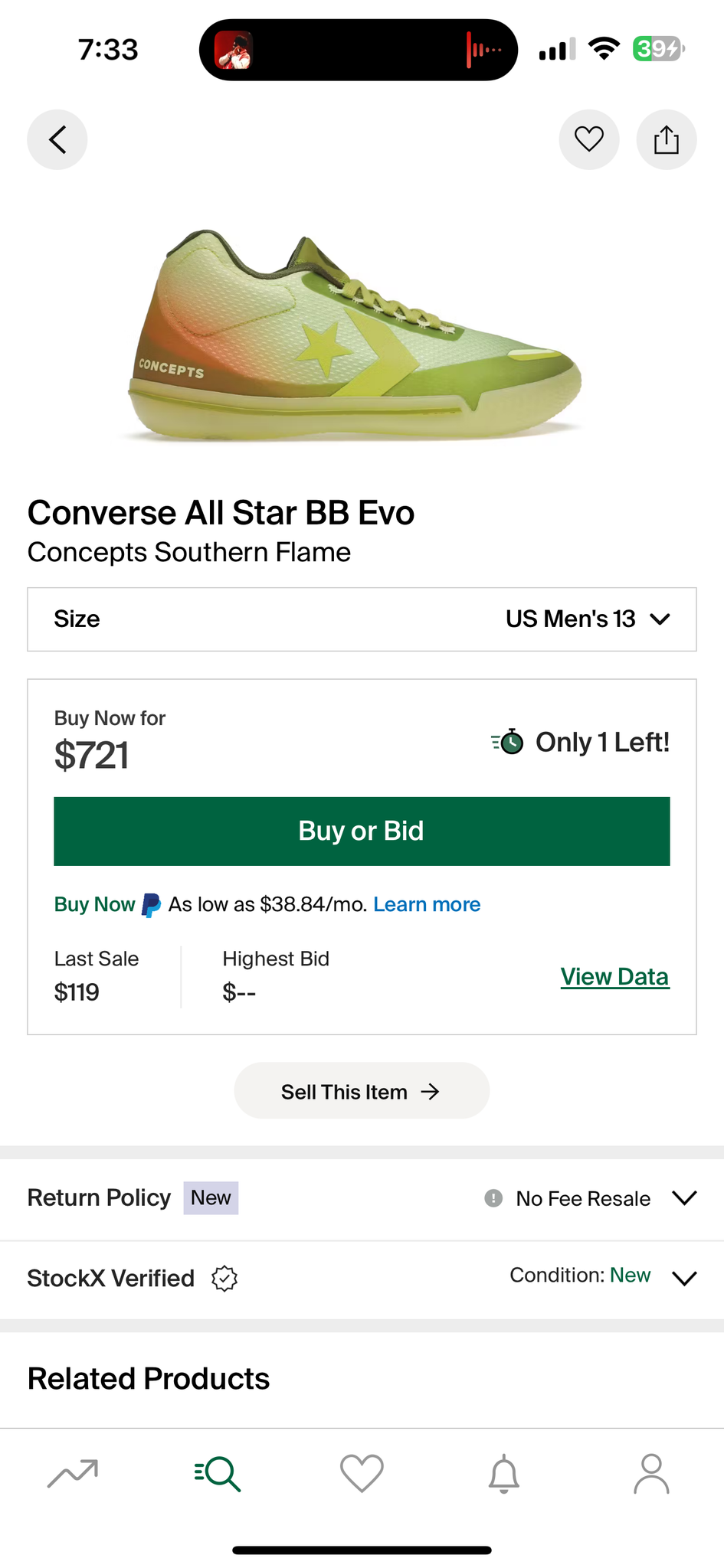724x1568 pixels.
Task: Expand the Return Policy section chevron
Action: coord(683,1198)
